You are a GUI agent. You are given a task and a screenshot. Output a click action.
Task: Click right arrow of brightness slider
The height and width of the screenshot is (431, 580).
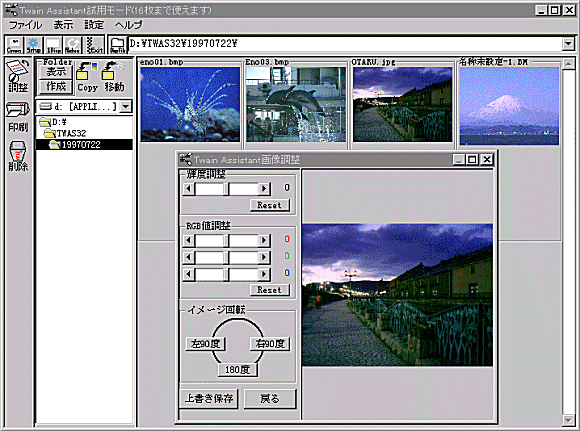[x=264, y=189]
